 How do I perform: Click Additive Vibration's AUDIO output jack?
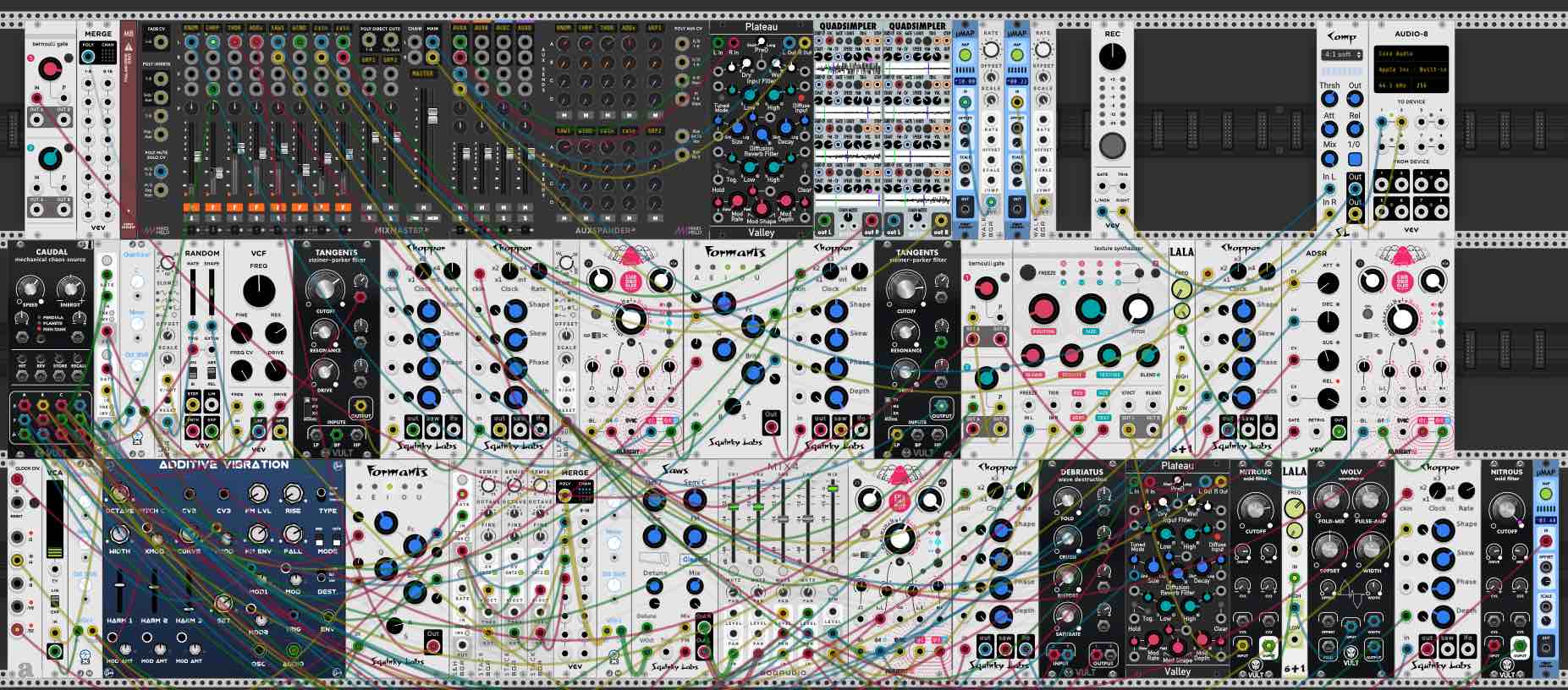(x=293, y=650)
